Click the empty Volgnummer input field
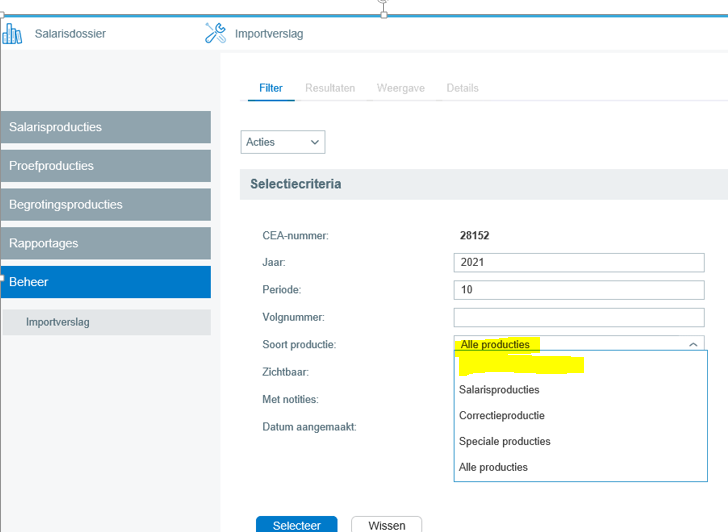Viewport: 728px width, 532px height. 579,317
